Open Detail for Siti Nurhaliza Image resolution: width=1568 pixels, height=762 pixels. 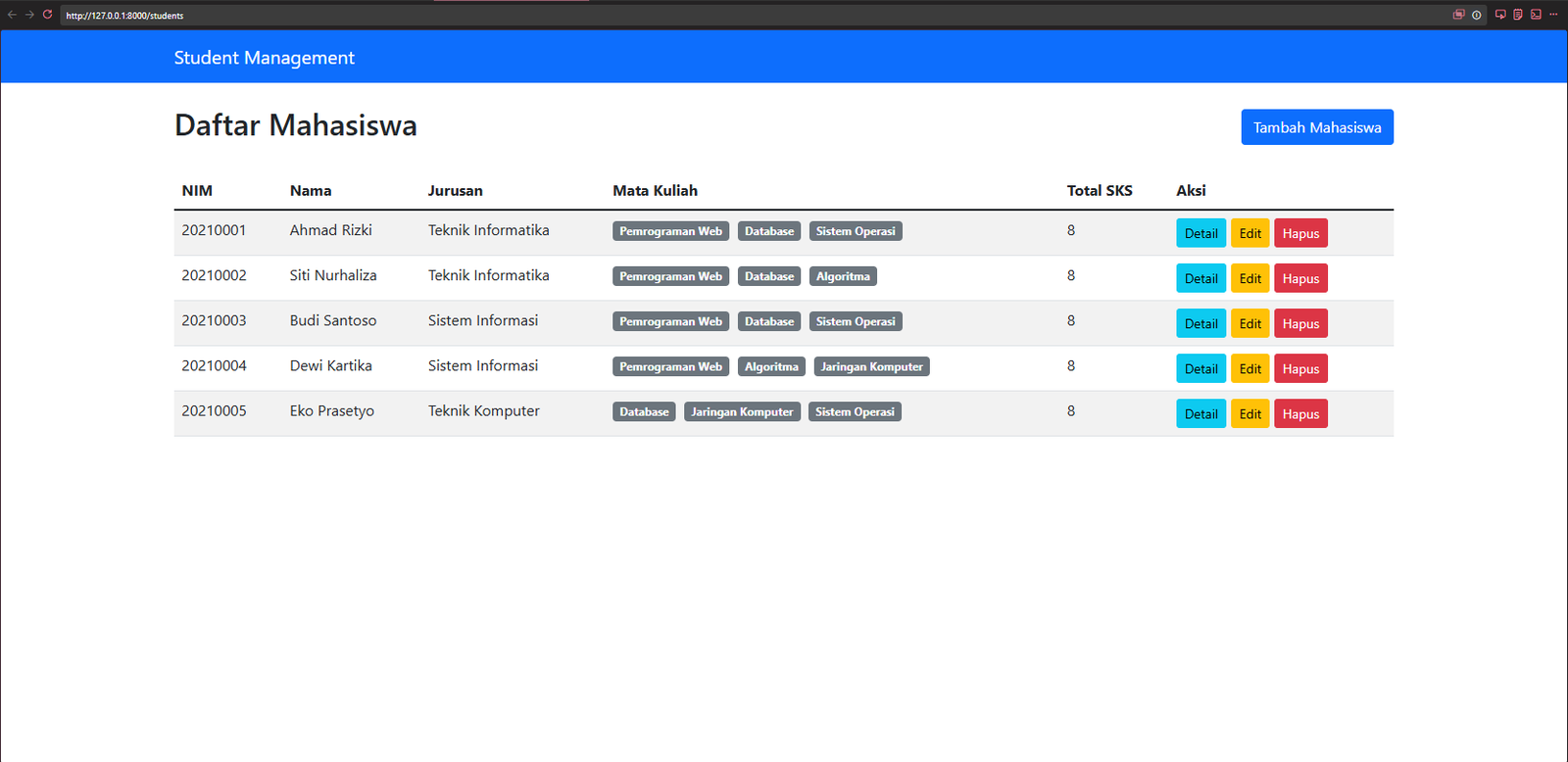1200,278
